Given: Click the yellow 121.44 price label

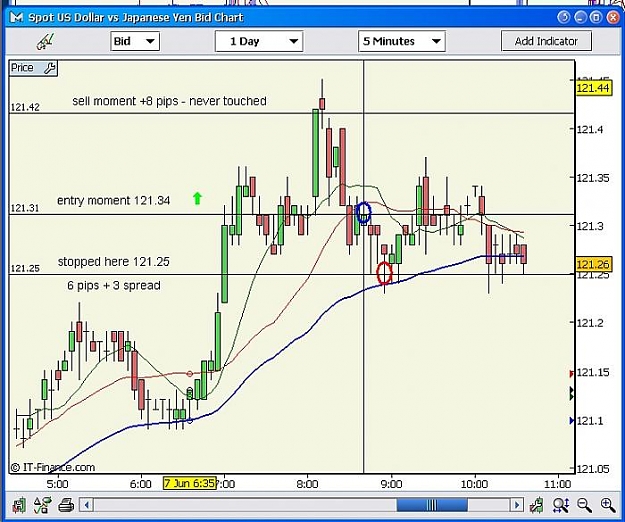Looking at the screenshot, I should (x=593, y=88).
